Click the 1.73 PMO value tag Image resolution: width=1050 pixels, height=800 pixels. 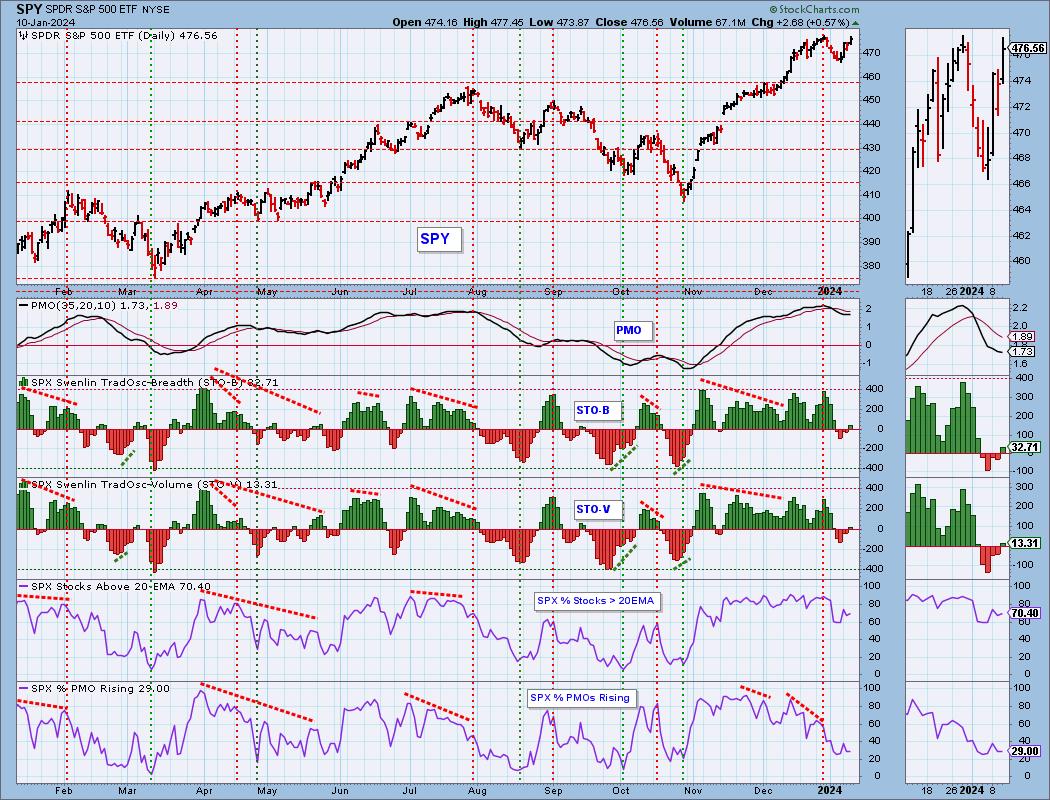(1022, 351)
